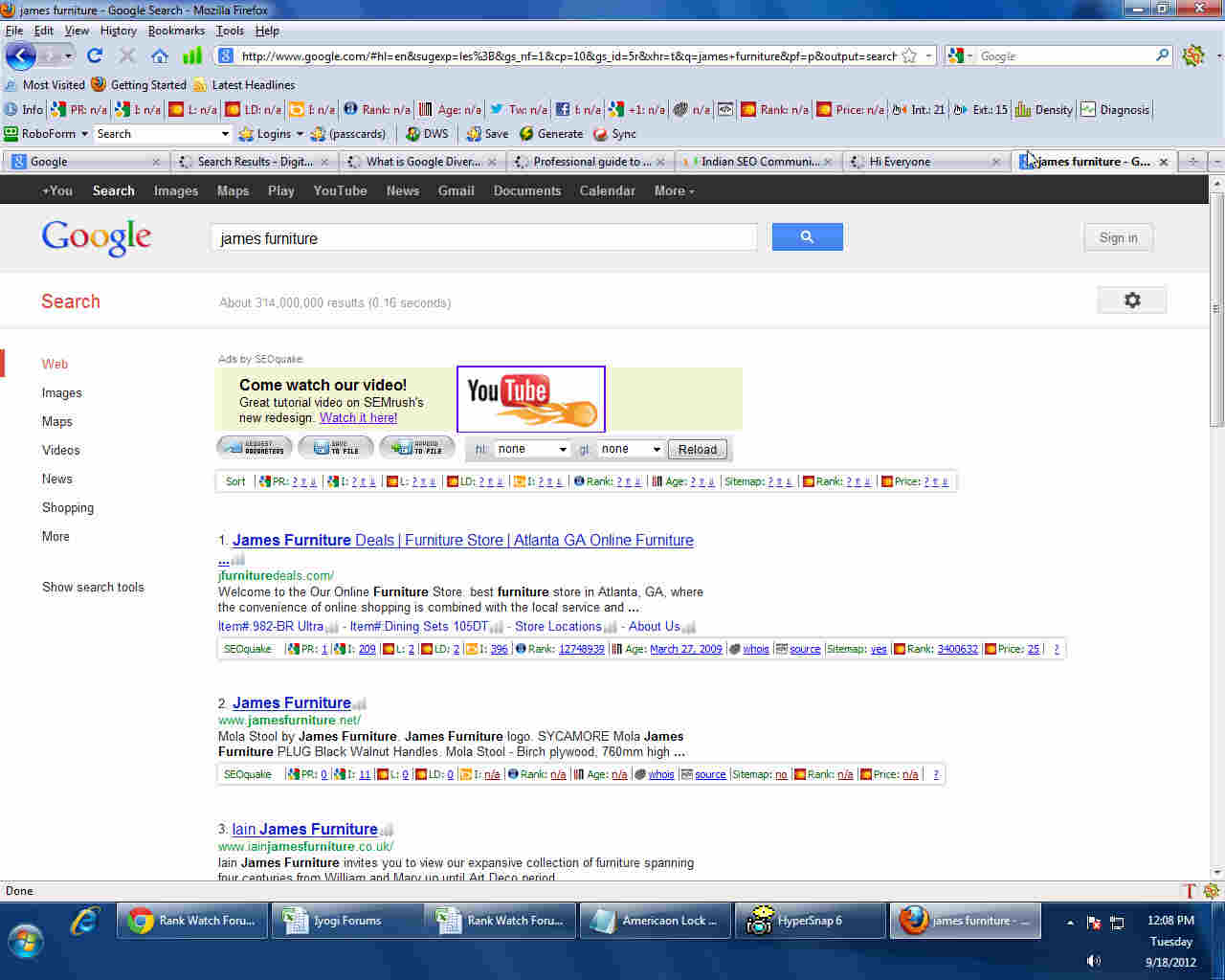The width and height of the screenshot is (1225, 980).
Task: Select Images in the left search sidebar
Action: pyautogui.click(x=61, y=392)
